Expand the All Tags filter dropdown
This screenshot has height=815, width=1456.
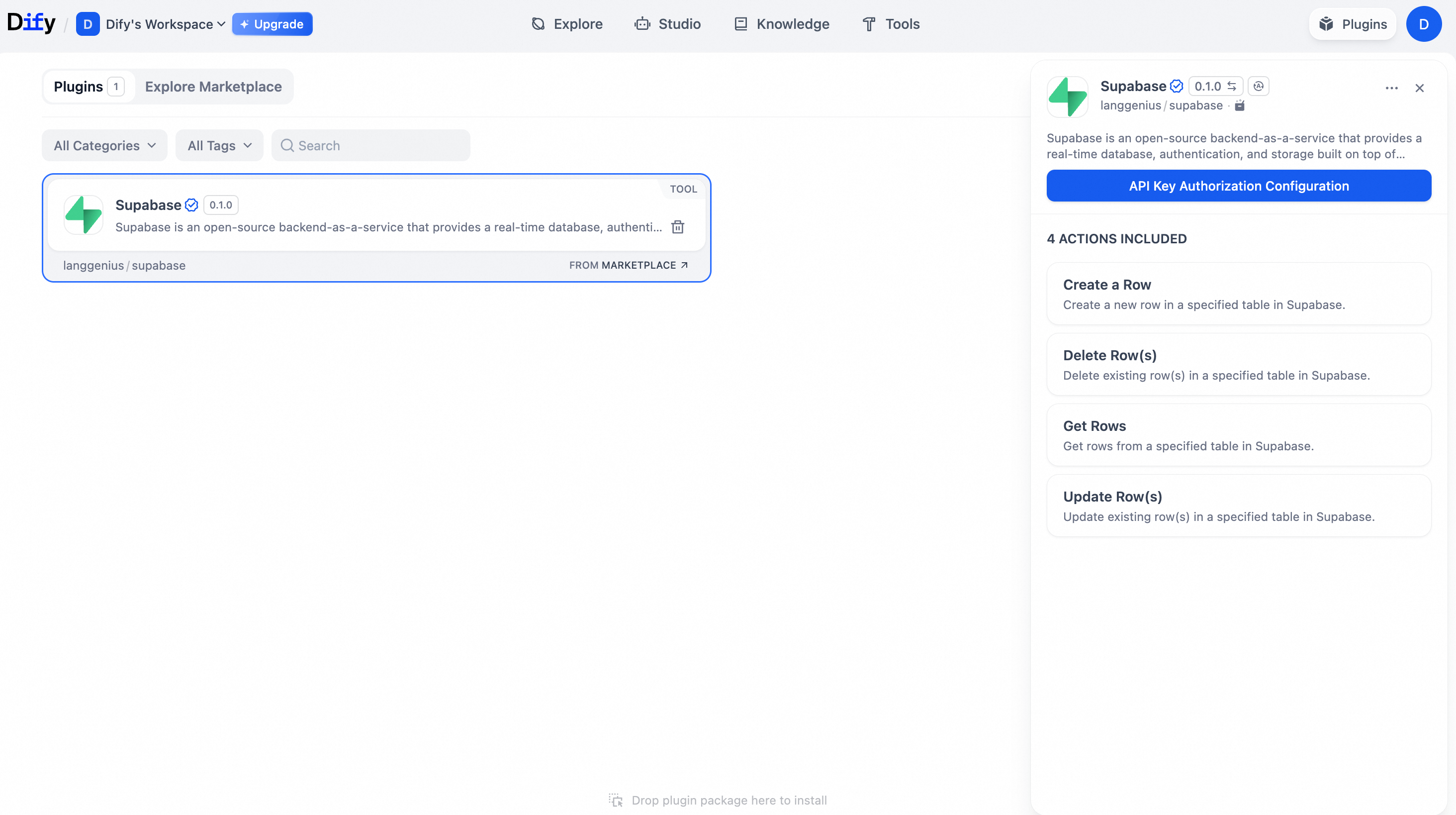pyautogui.click(x=219, y=145)
